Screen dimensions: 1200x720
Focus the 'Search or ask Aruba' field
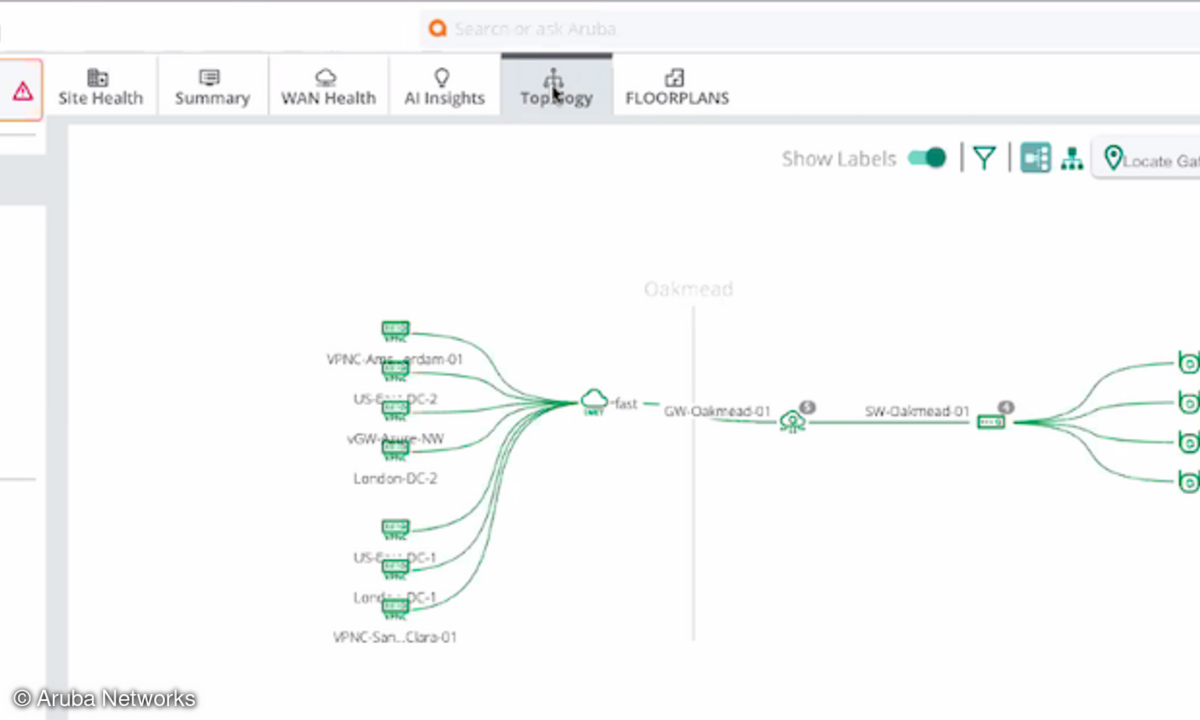(810, 28)
